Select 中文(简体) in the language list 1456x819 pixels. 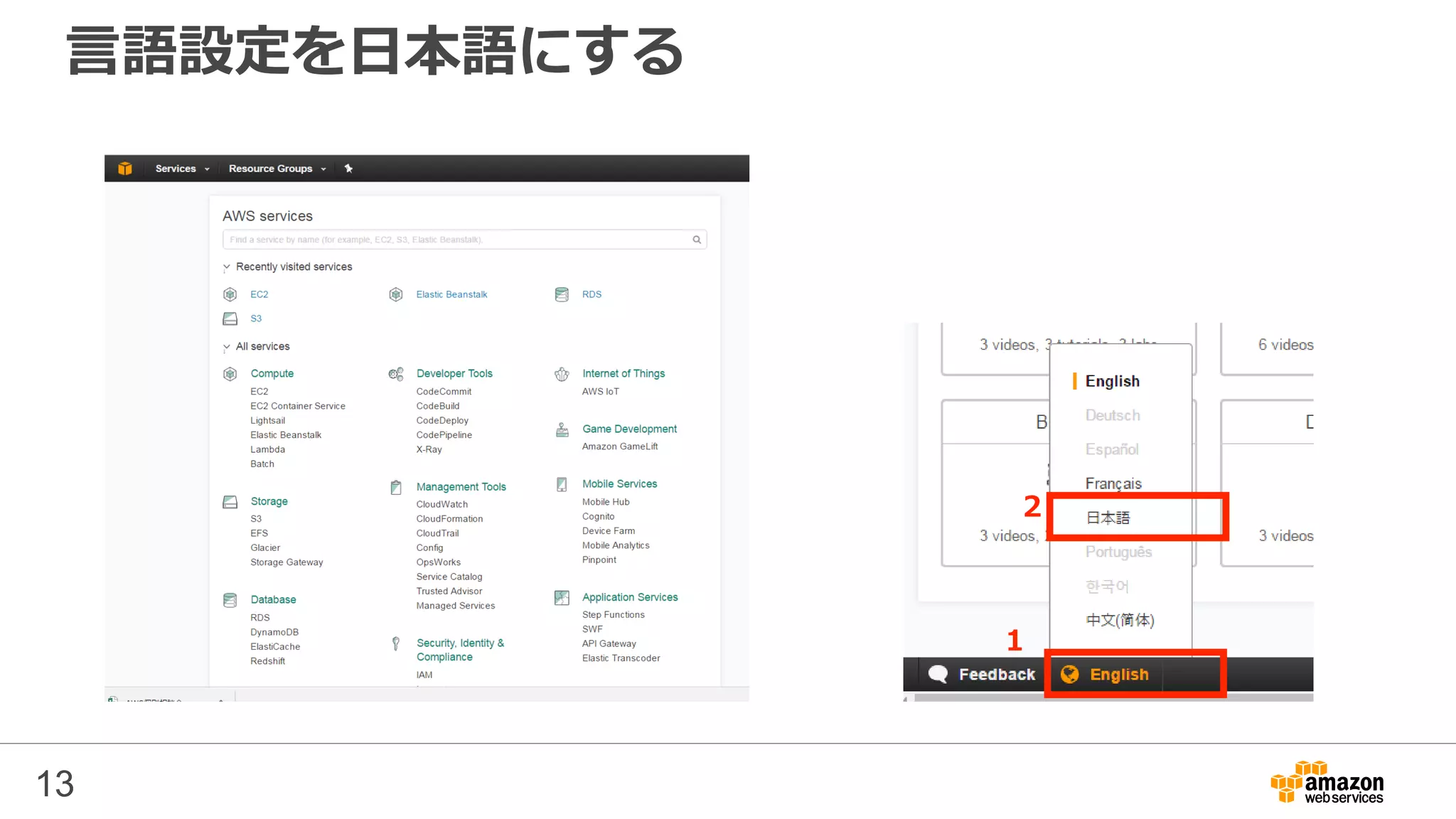[1121, 620]
